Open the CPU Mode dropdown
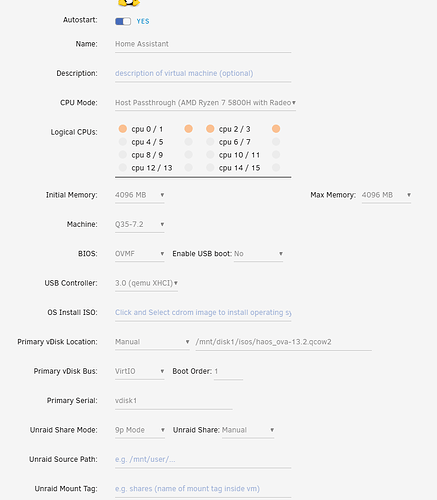The height and width of the screenshot is (500, 437). pos(205,103)
